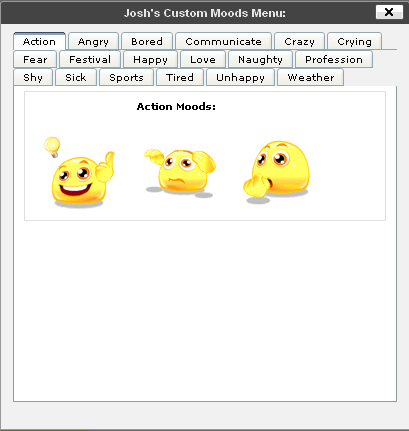Open the Fear tab
The width and height of the screenshot is (409, 431).
[x=35, y=59]
